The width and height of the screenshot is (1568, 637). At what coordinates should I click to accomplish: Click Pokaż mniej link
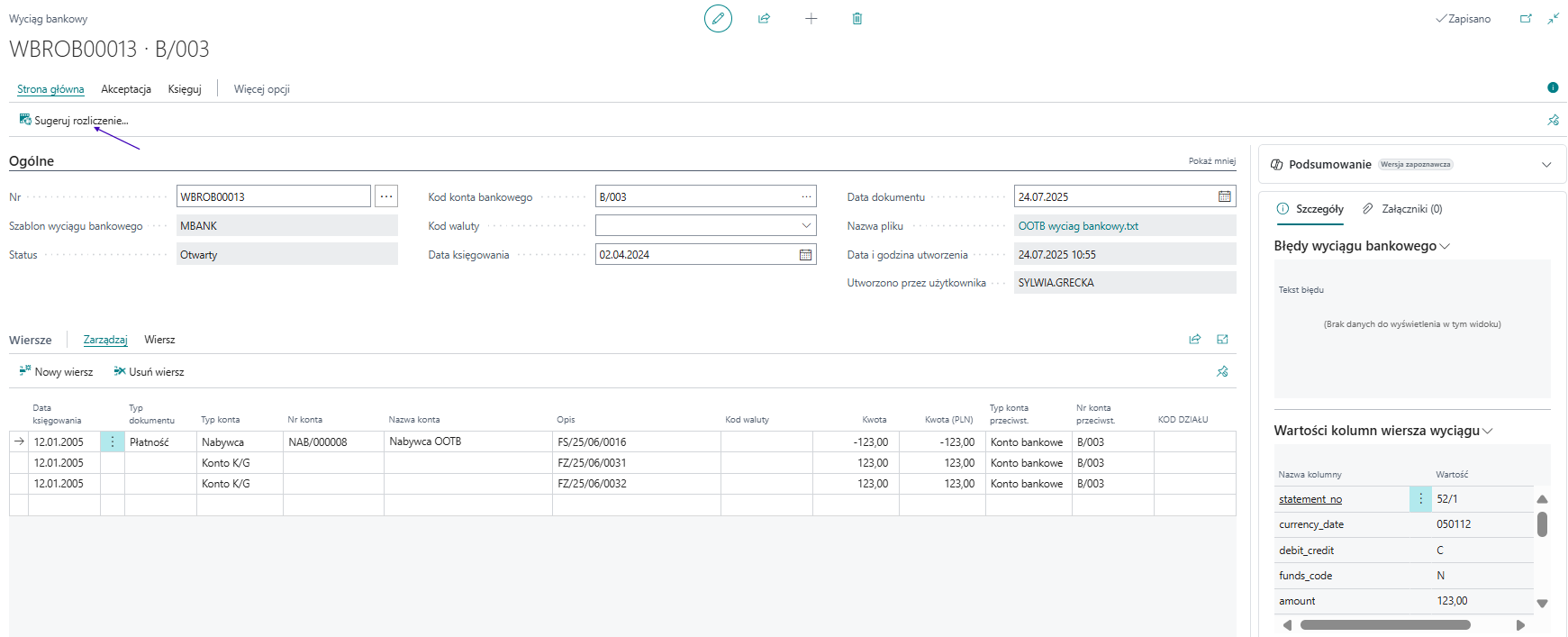point(1211,161)
